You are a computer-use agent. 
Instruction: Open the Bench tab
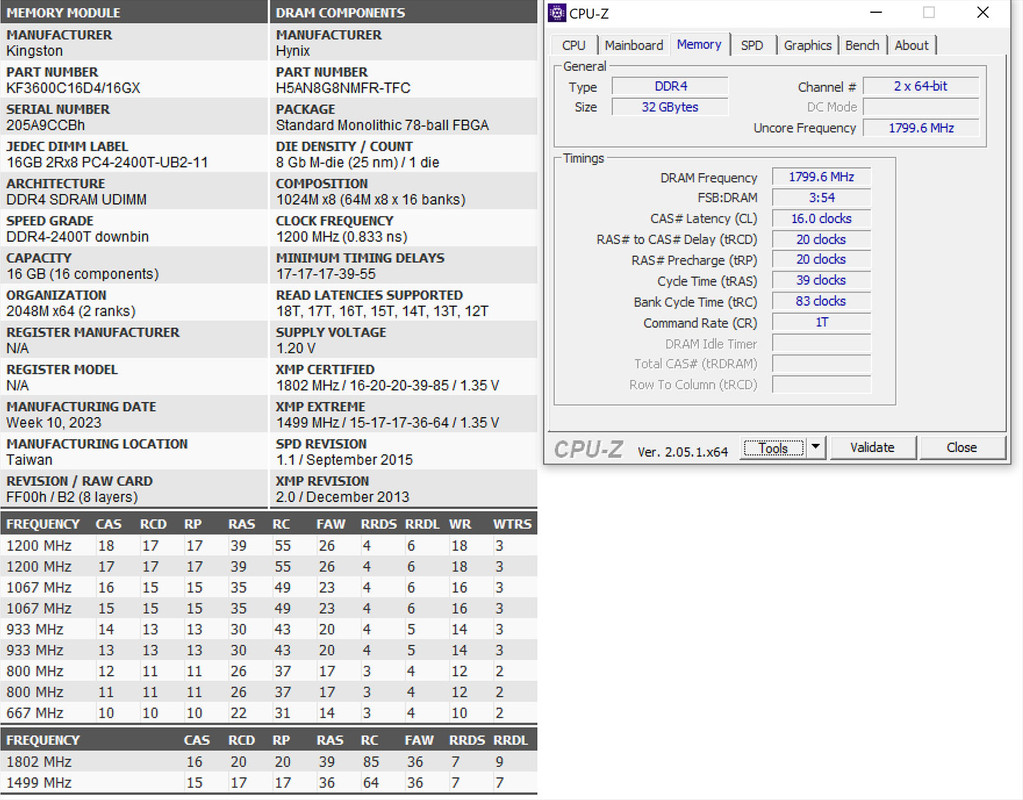pyautogui.click(x=862, y=45)
